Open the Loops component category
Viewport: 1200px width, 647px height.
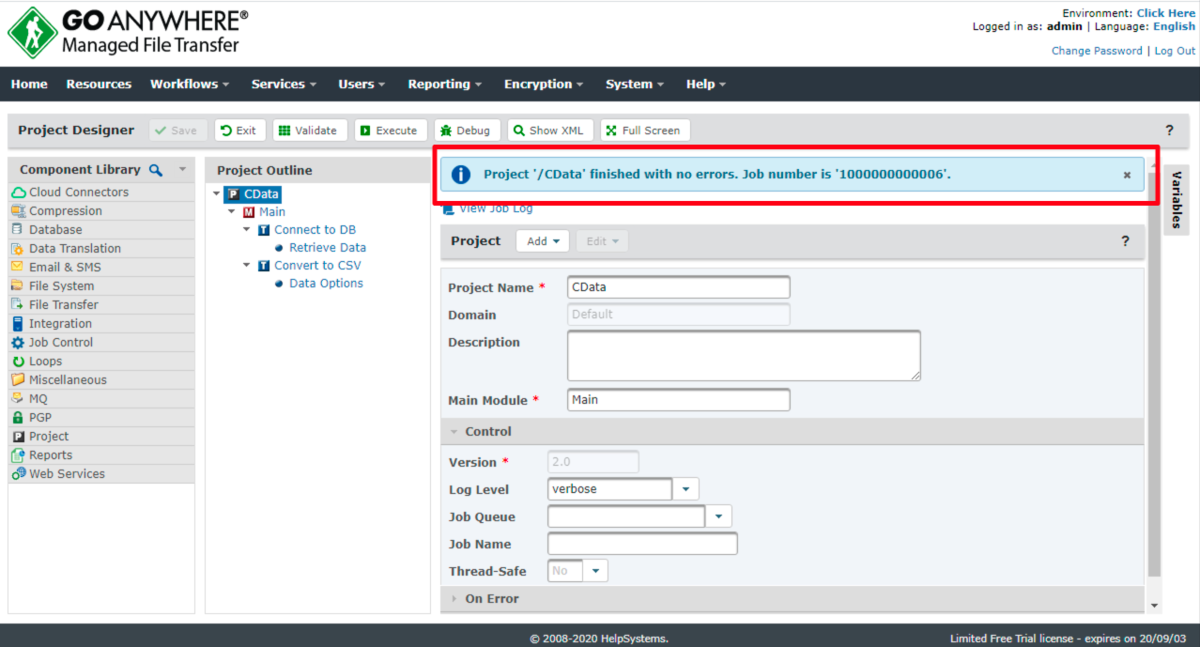[x=101, y=361]
